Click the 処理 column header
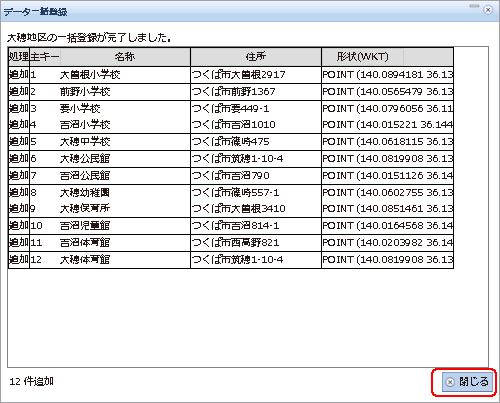The height and width of the screenshot is (403, 500). [x=19, y=57]
